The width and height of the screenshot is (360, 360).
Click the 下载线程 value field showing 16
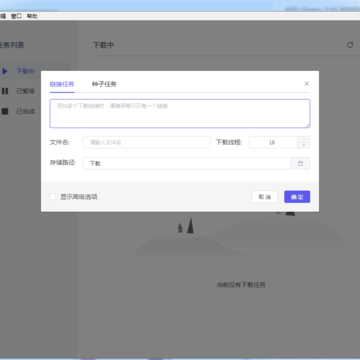(273, 142)
